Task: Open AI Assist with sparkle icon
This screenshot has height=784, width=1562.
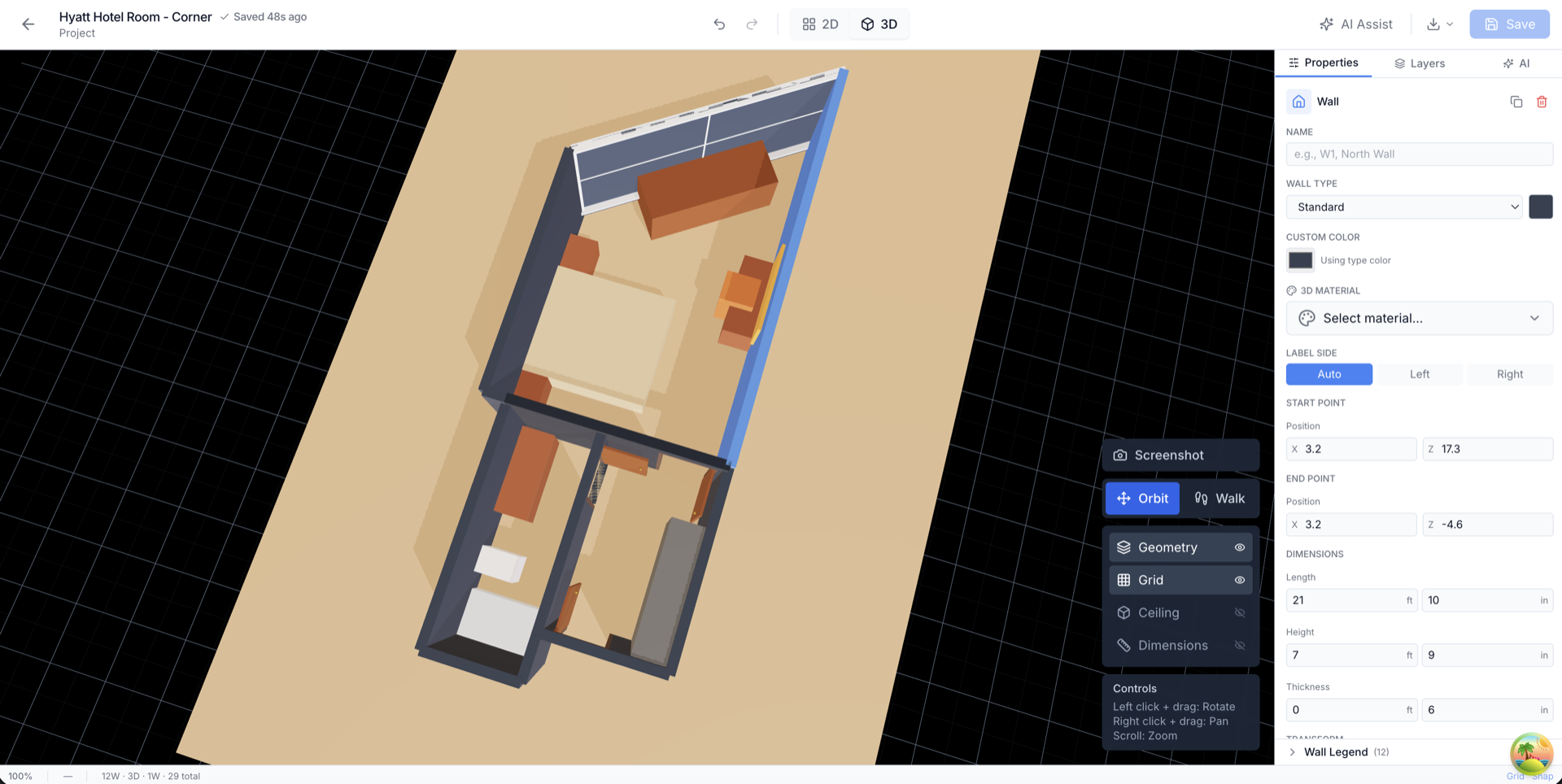Action: (x=1355, y=24)
